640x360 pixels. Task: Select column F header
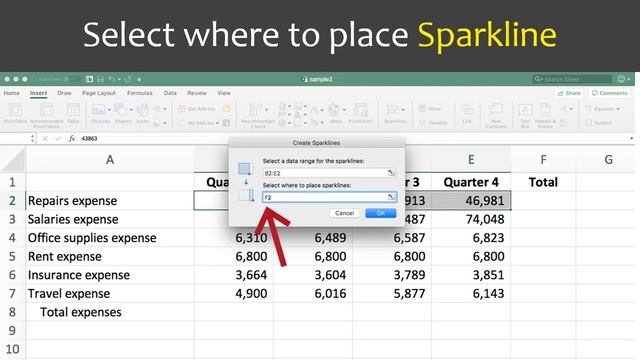point(543,160)
